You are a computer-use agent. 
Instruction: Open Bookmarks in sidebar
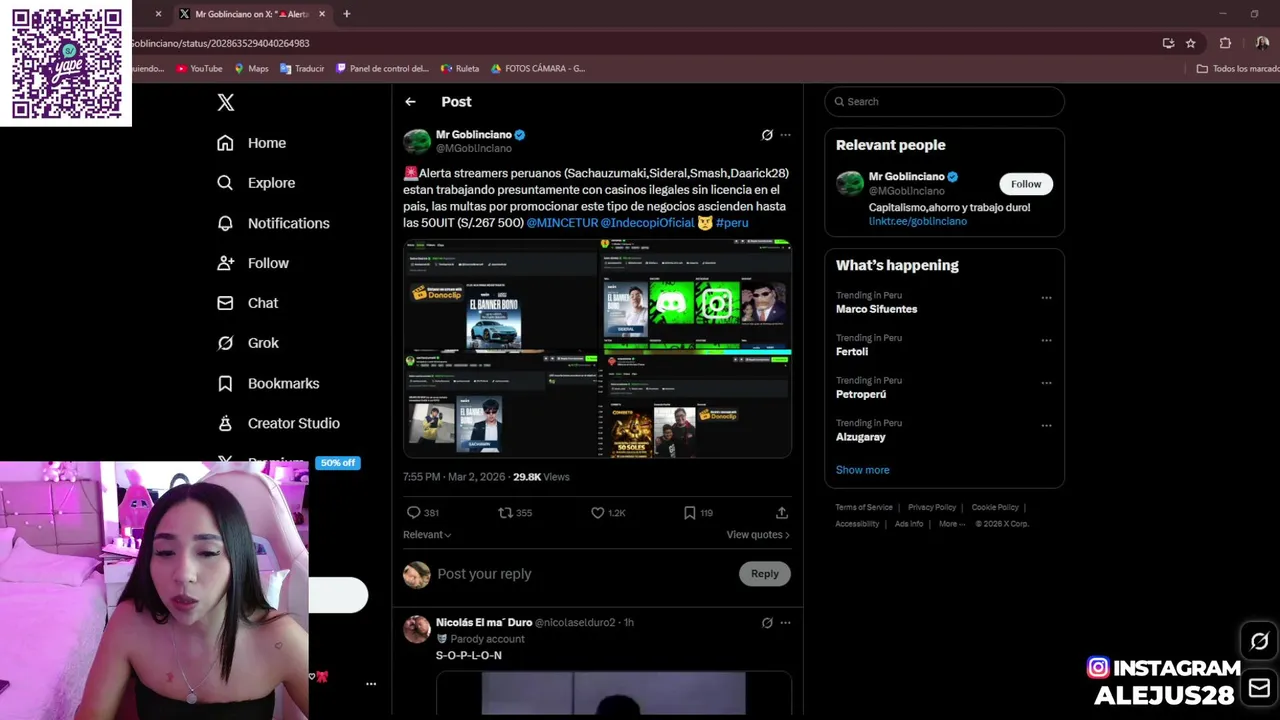tap(268, 383)
